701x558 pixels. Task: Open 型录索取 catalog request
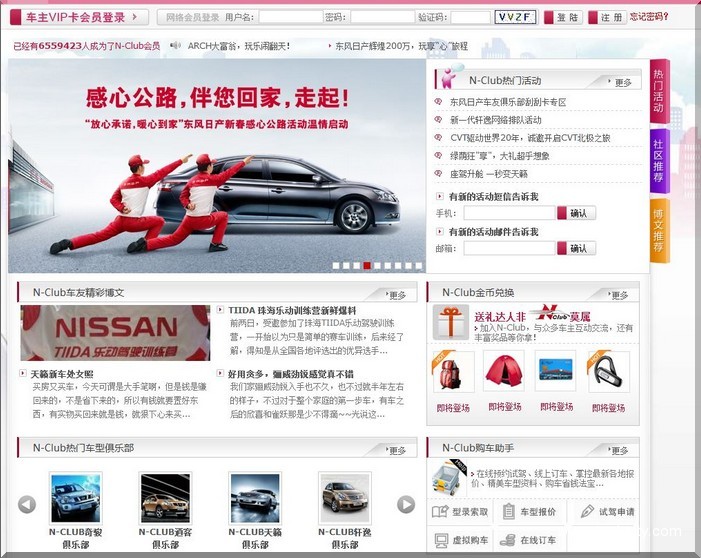click(460, 512)
